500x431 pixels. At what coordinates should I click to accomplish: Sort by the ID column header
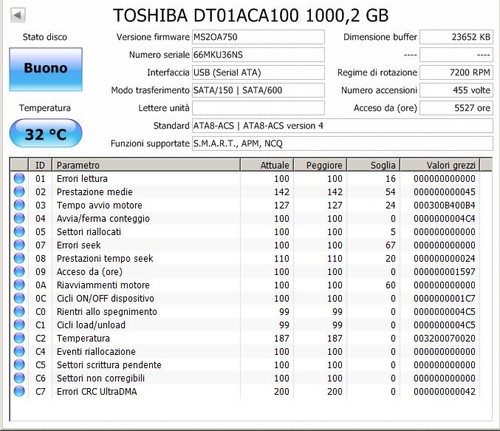(40, 165)
